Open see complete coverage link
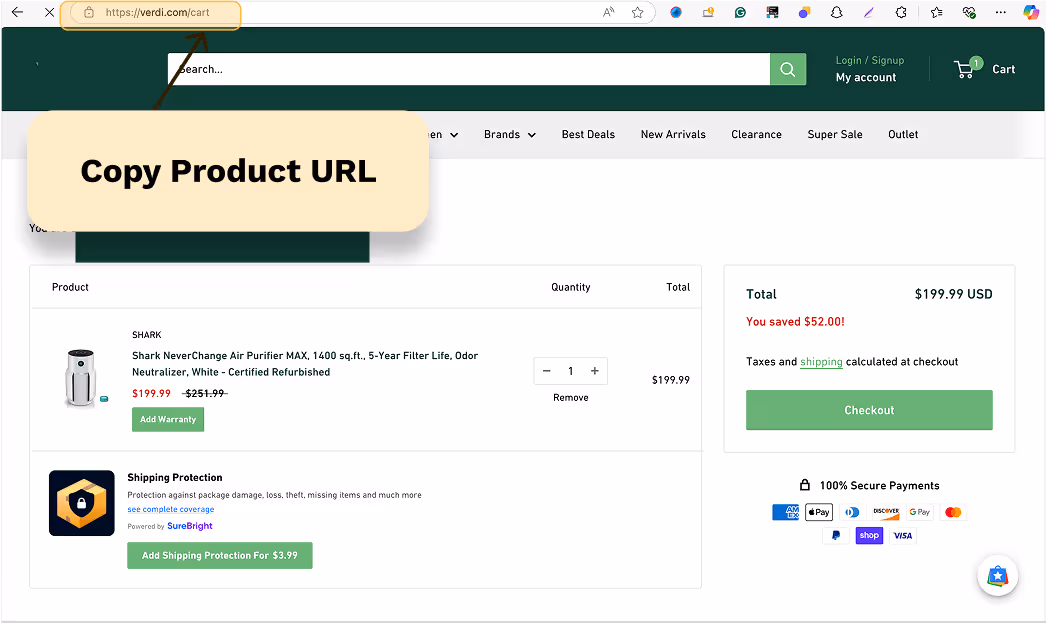 coord(171,509)
